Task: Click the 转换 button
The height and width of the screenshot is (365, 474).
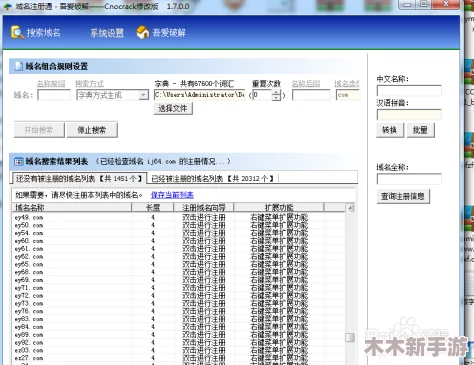Action: coord(390,130)
